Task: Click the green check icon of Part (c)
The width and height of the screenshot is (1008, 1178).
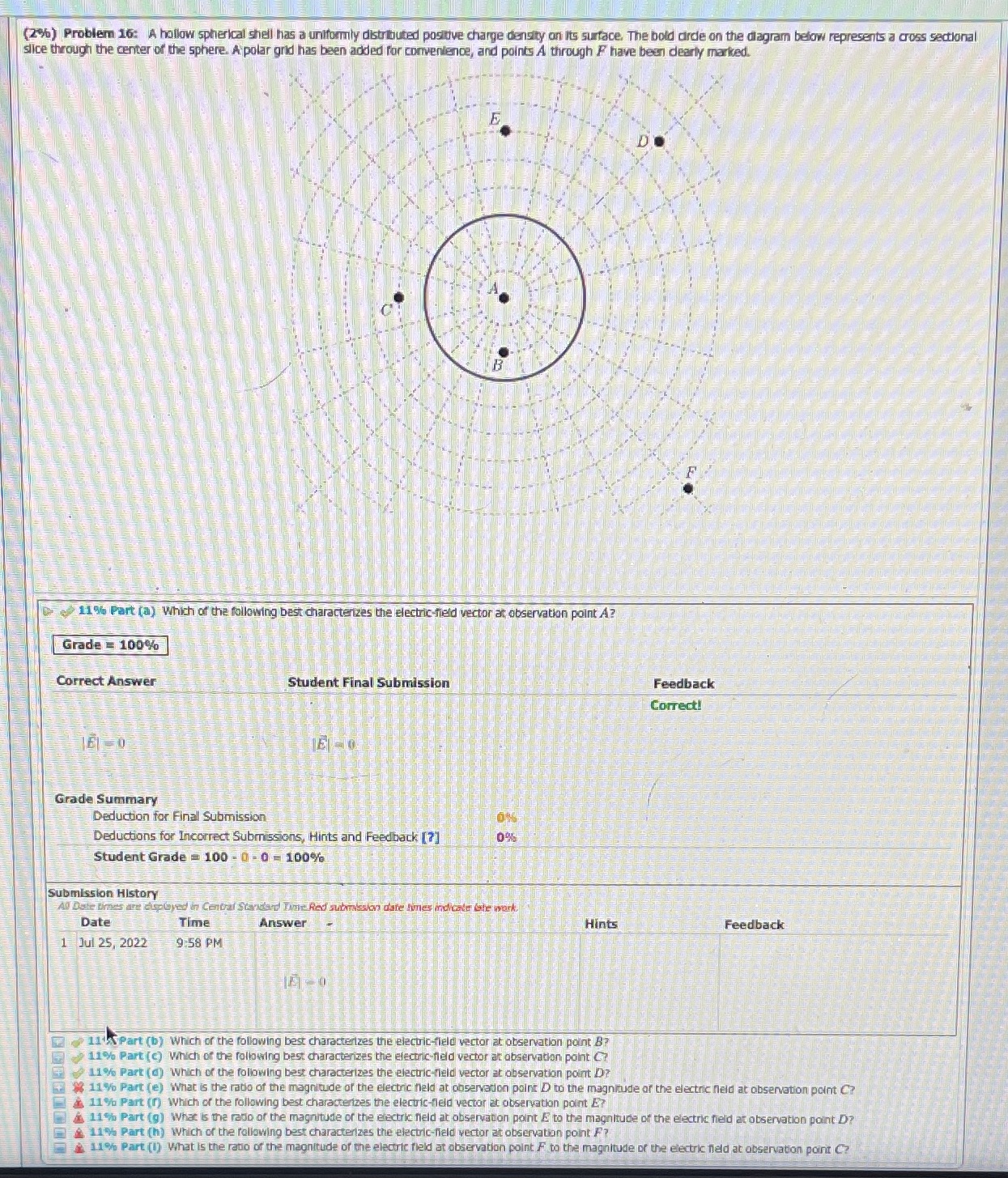Action: [78, 1057]
